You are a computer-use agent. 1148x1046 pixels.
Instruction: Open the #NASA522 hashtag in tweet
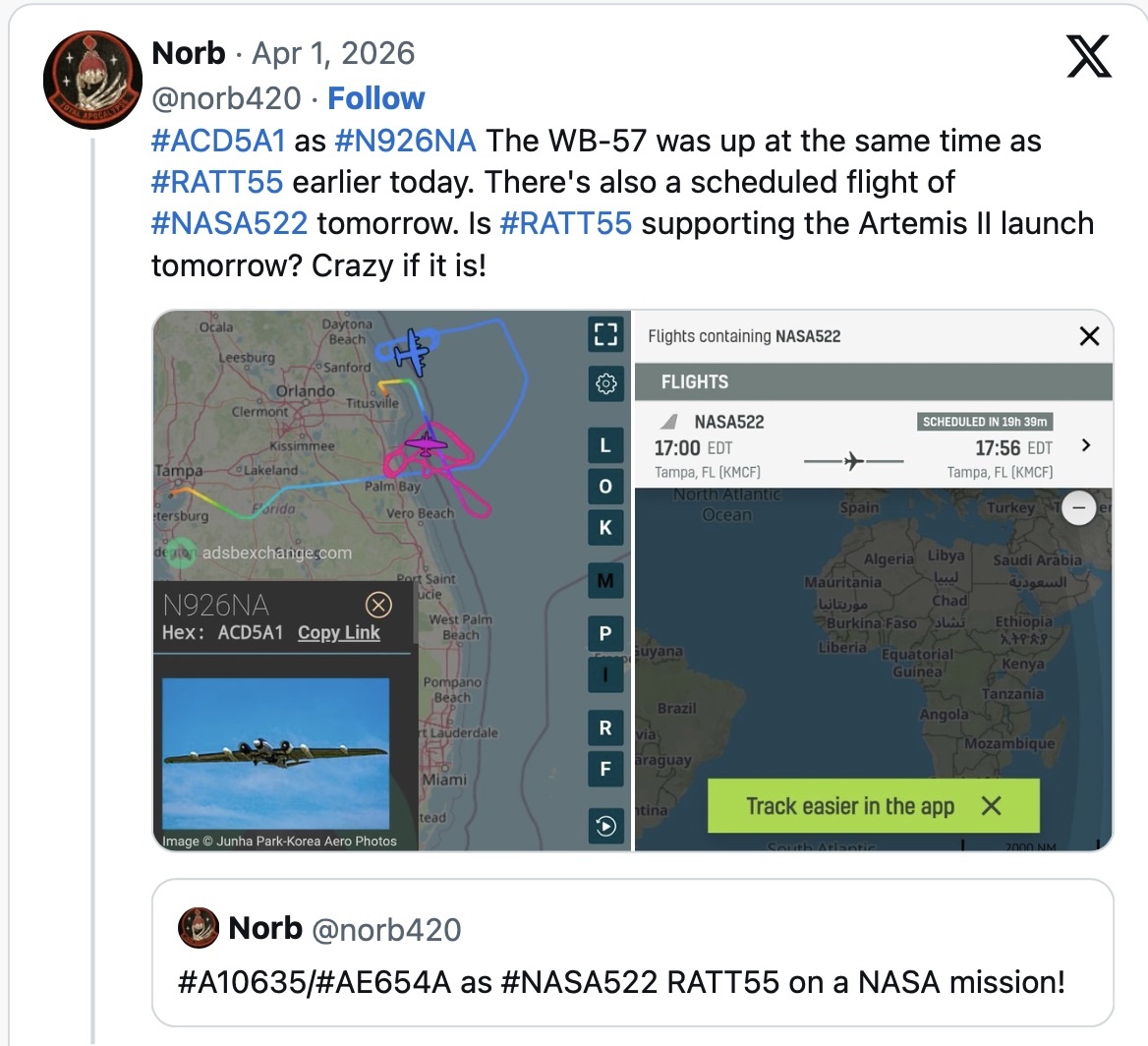click(229, 223)
